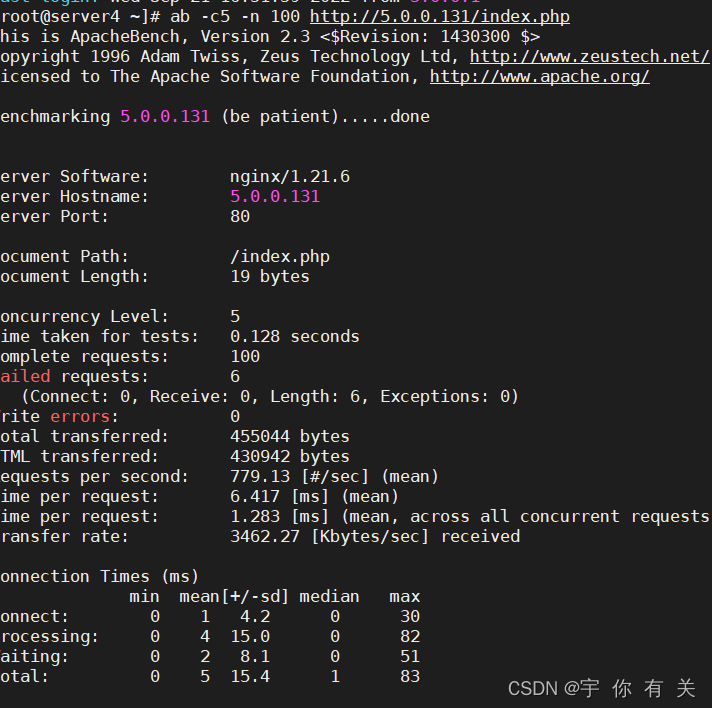Click the red 'ailed' failed requests label

[x=25, y=376]
